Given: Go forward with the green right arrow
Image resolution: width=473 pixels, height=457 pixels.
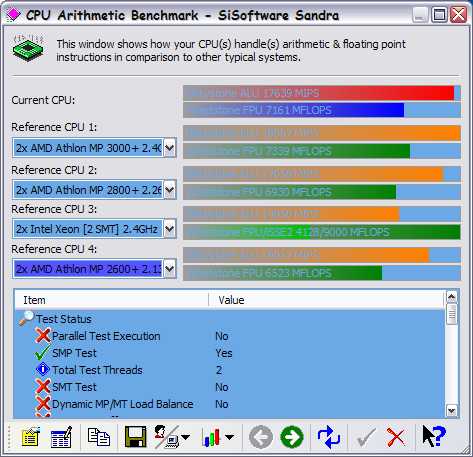Looking at the screenshot, I should 292,437.
